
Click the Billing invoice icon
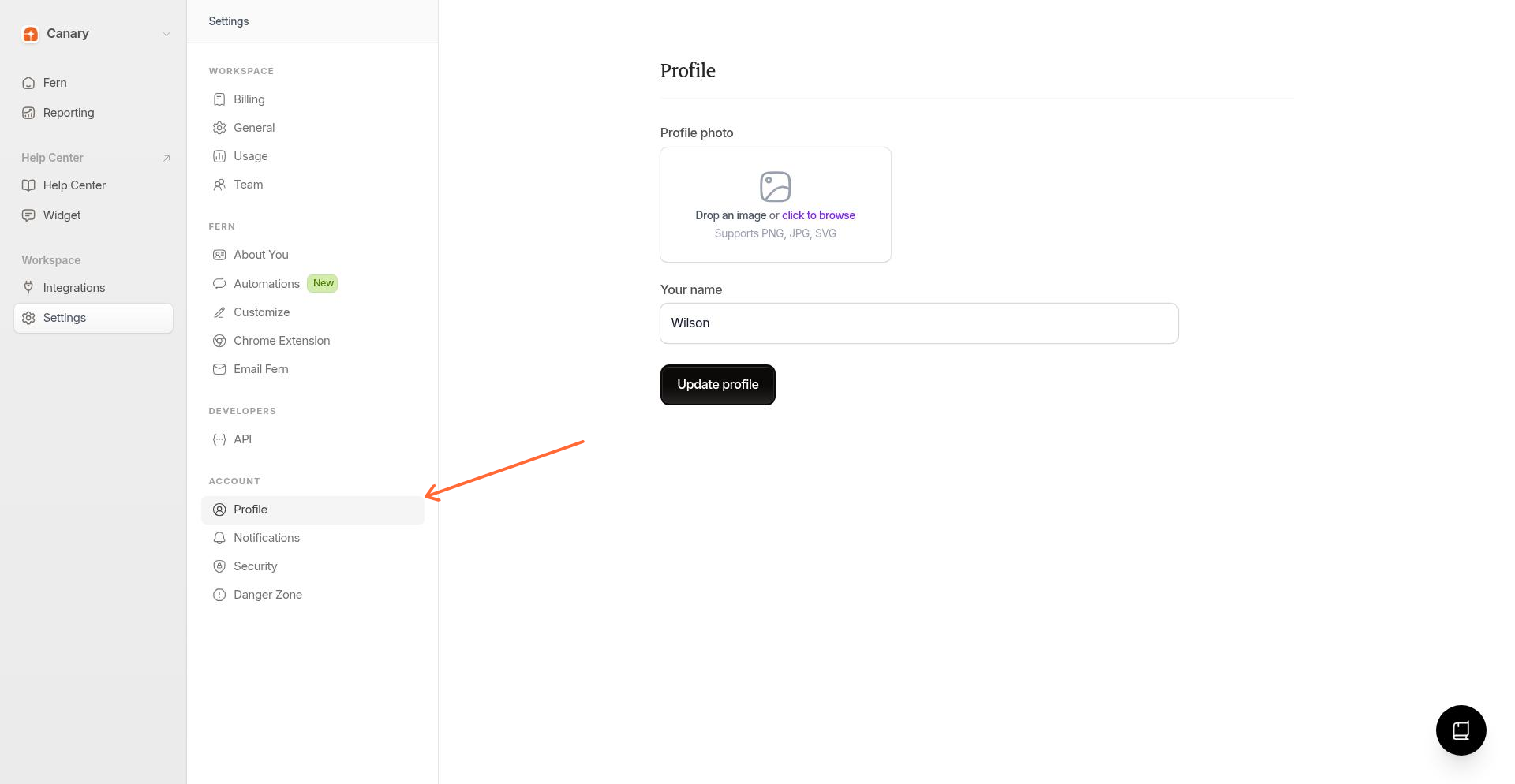[219, 99]
